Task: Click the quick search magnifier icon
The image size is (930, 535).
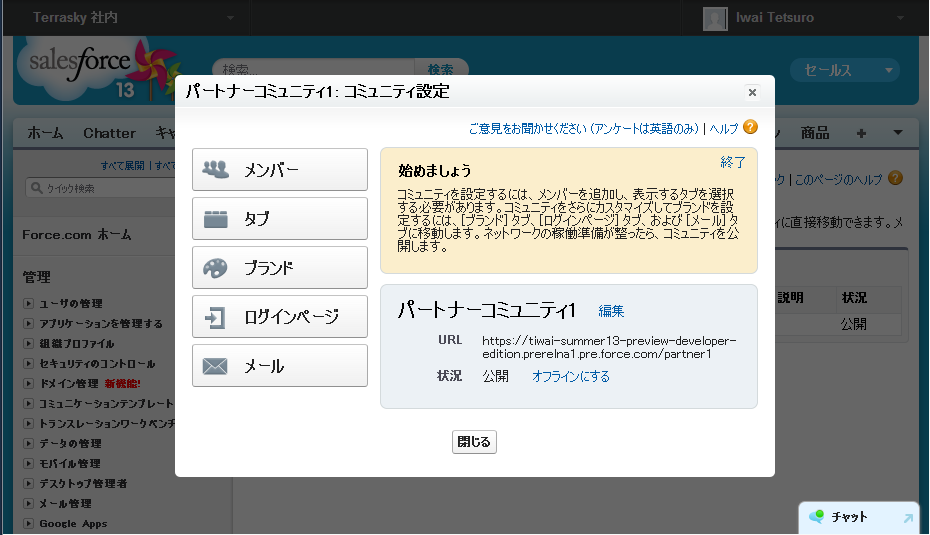Action: coord(37,188)
